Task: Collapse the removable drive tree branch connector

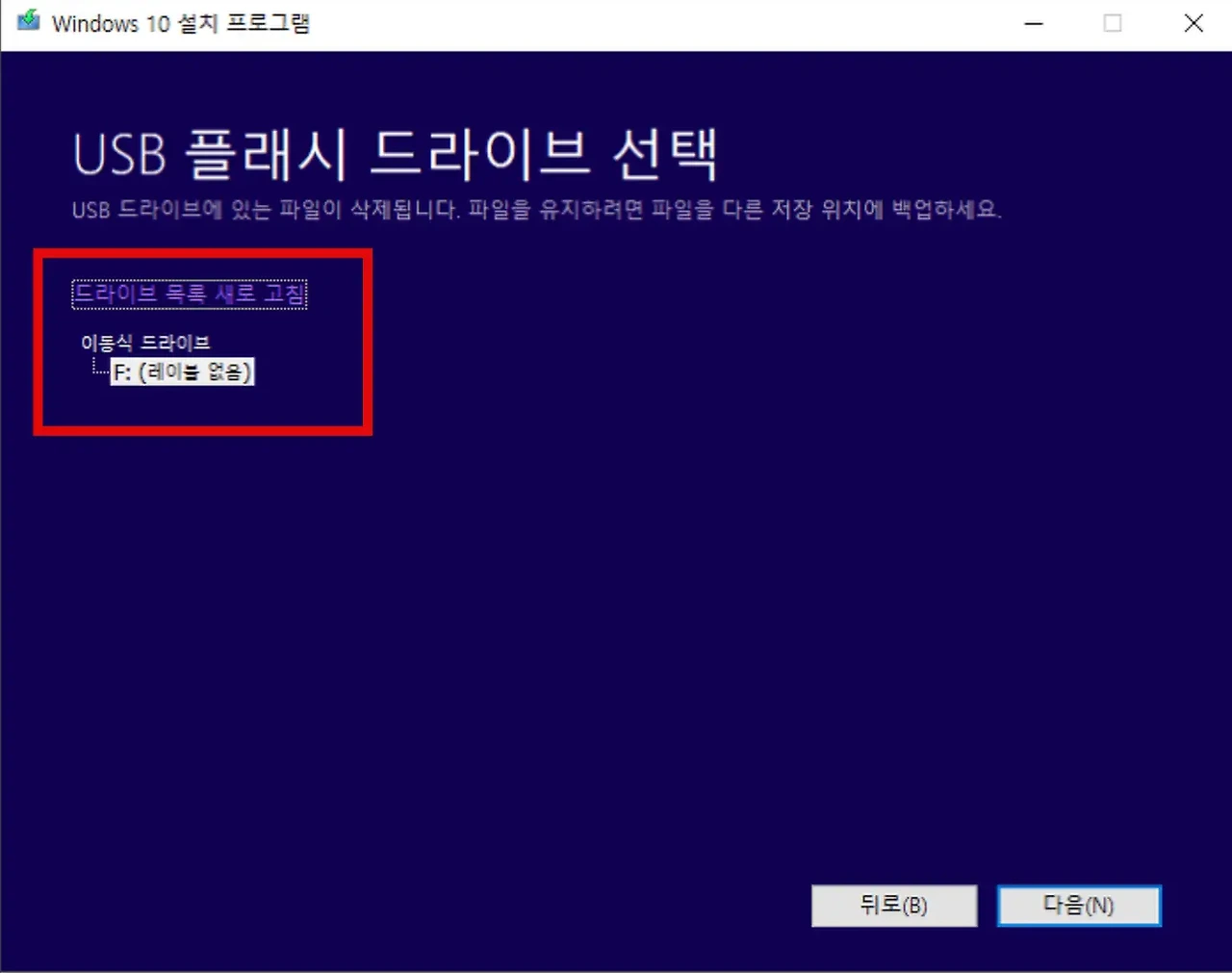Action: point(95,366)
